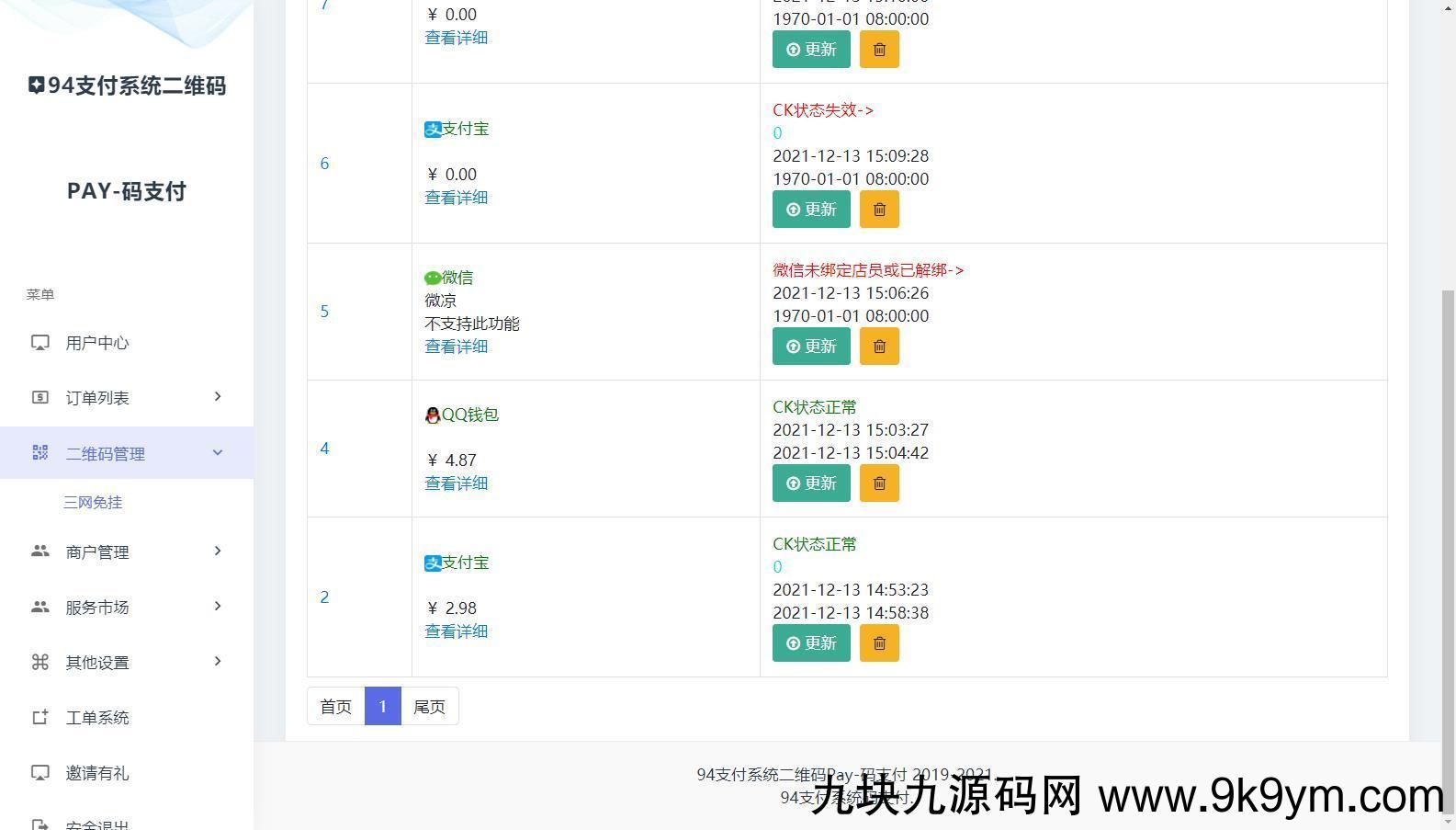Click the 用户中心 monitor icon in sidebar
Image resolution: width=1456 pixels, height=830 pixels.
pyautogui.click(x=40, y=343)
